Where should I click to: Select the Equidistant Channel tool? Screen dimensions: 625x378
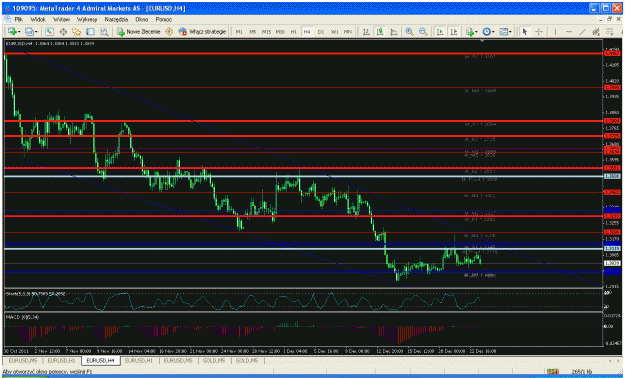tap(596, 32)
